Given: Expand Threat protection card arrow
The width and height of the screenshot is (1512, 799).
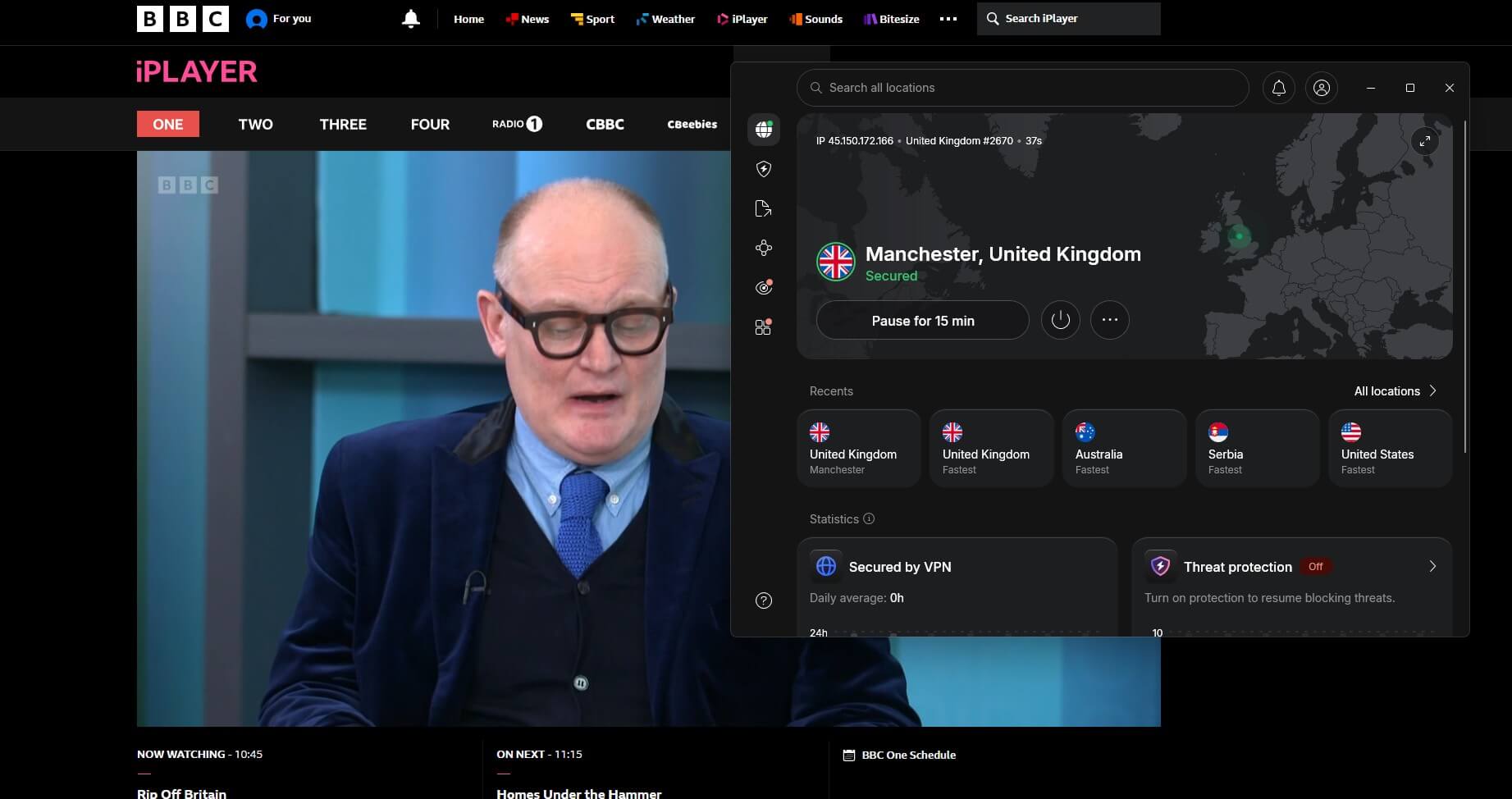Looking at the screenshot, I should [x=1432, y=566].
